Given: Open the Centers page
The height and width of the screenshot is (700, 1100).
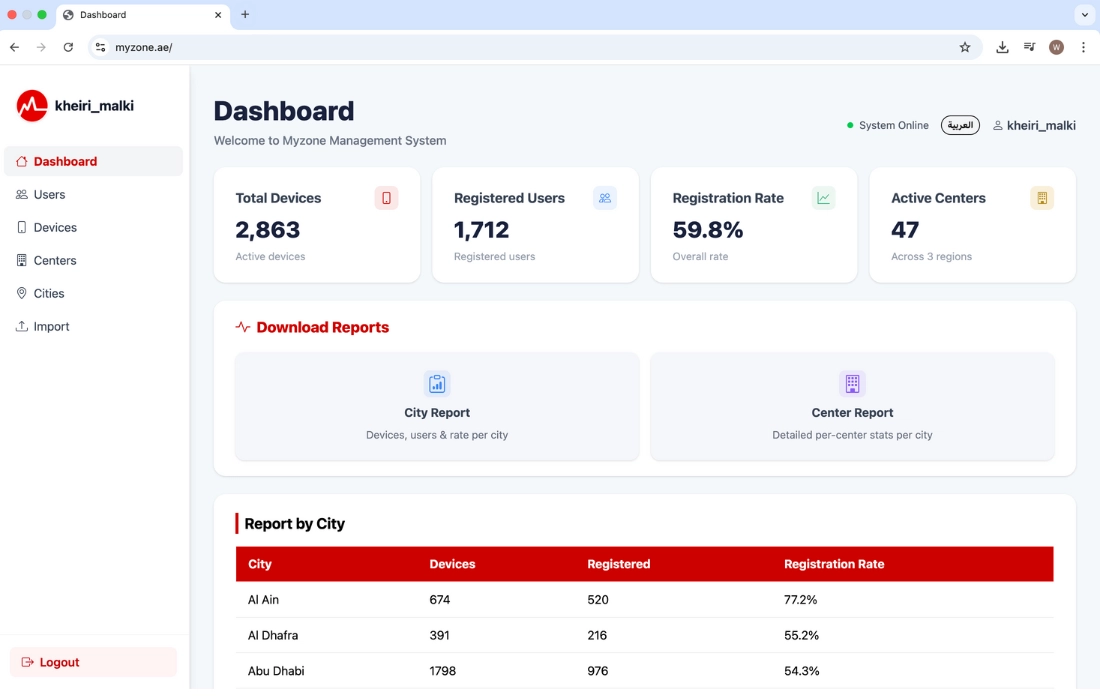Looking at the screenshot, I should click(x=55, y=261).
